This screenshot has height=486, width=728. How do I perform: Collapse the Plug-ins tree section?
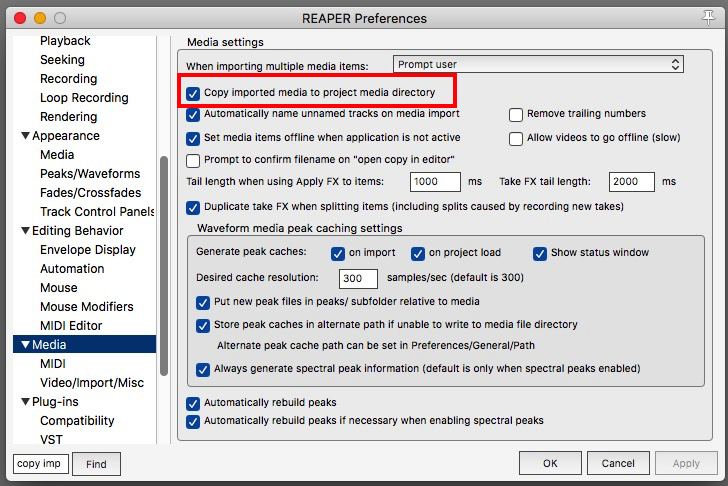click(26, 402)
